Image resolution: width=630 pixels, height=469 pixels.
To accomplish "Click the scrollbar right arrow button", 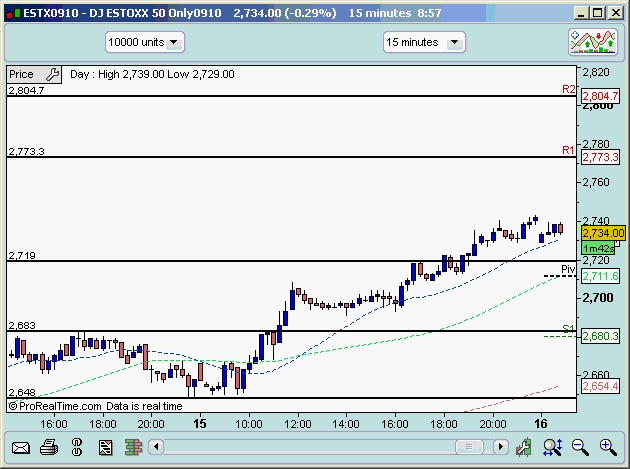I will pos(501,446).
